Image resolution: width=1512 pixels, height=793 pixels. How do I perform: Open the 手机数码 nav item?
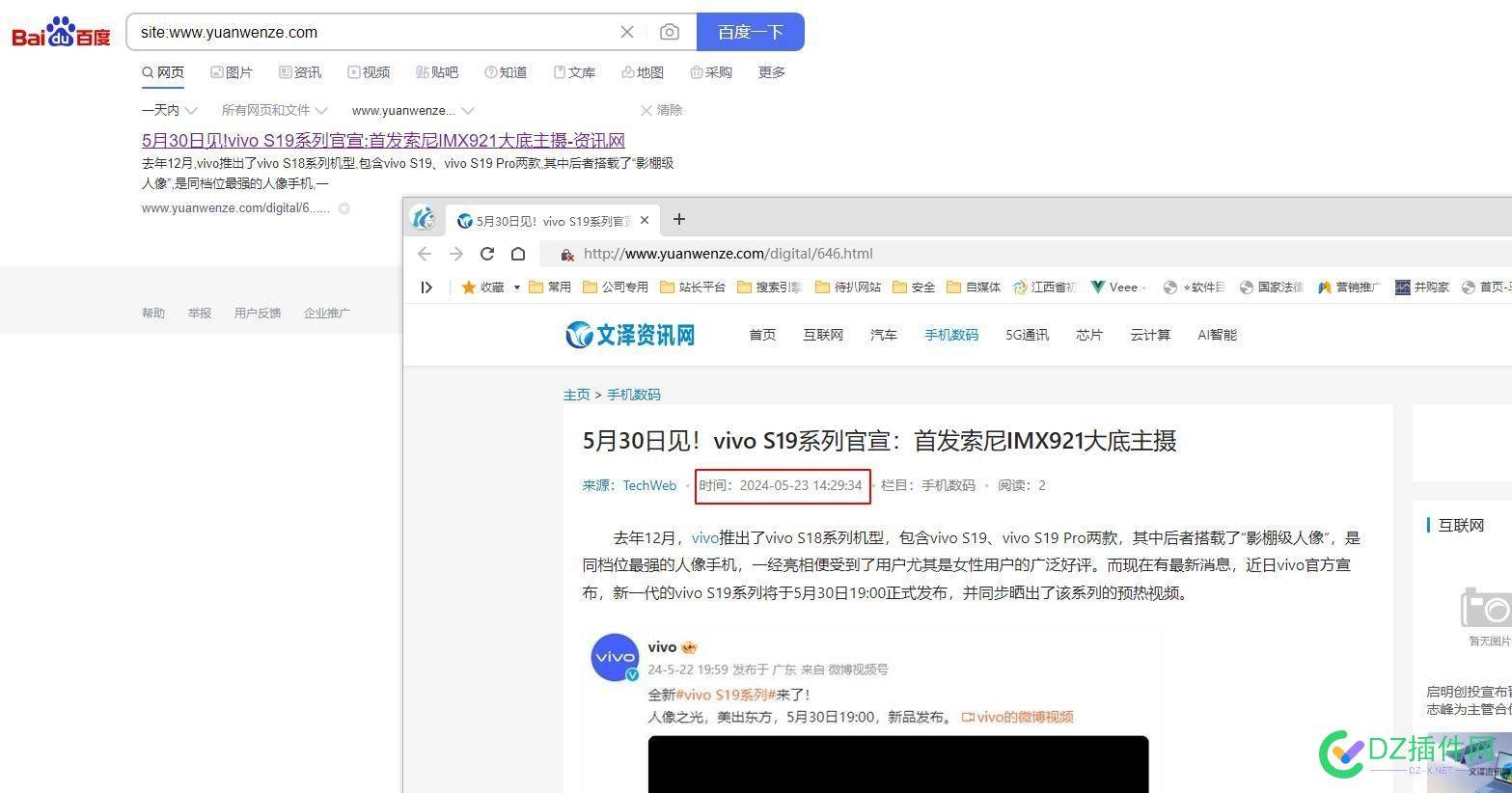click(x=951, y=335)
